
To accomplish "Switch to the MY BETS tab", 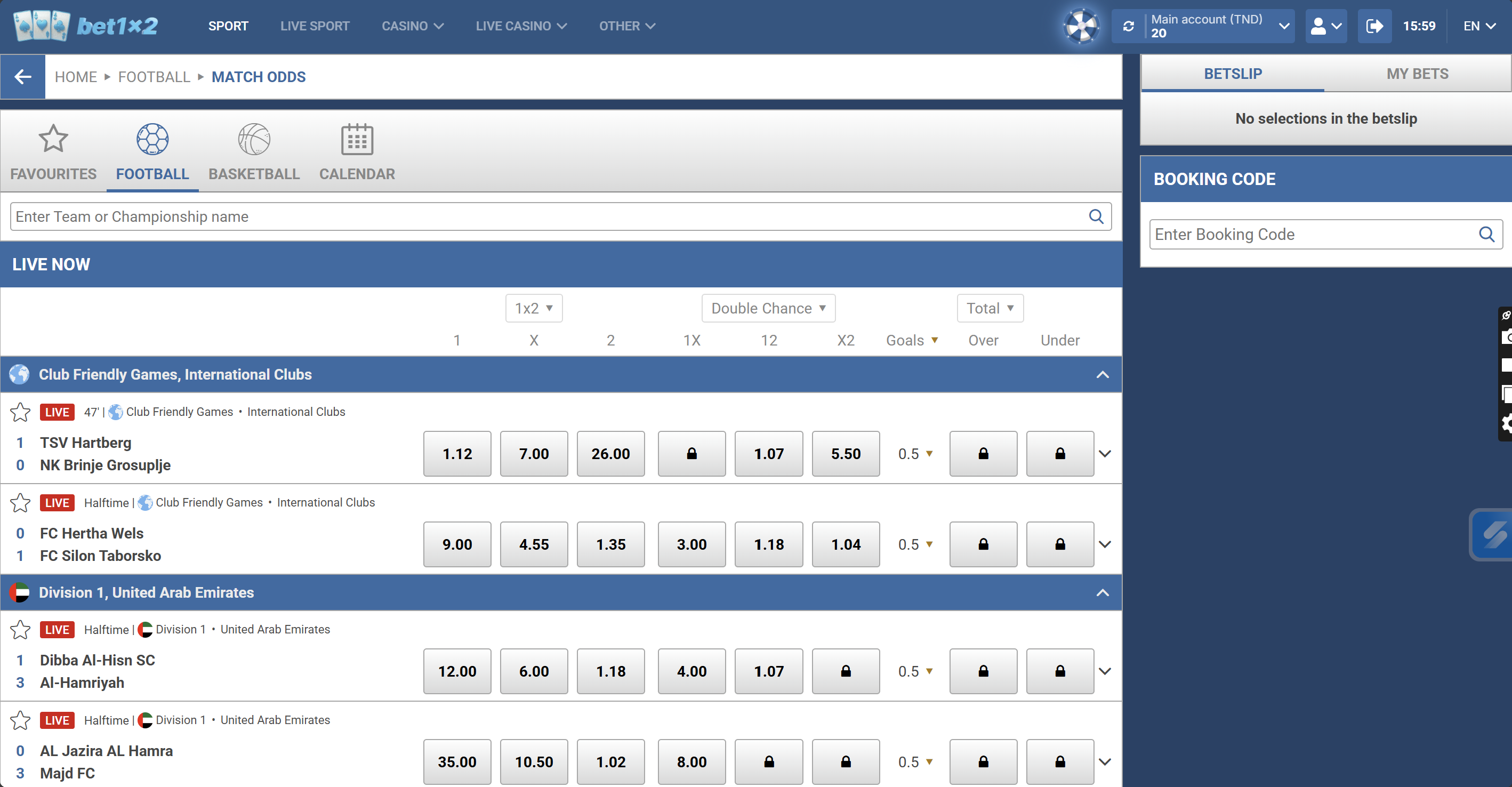I will coord(1417,74).
